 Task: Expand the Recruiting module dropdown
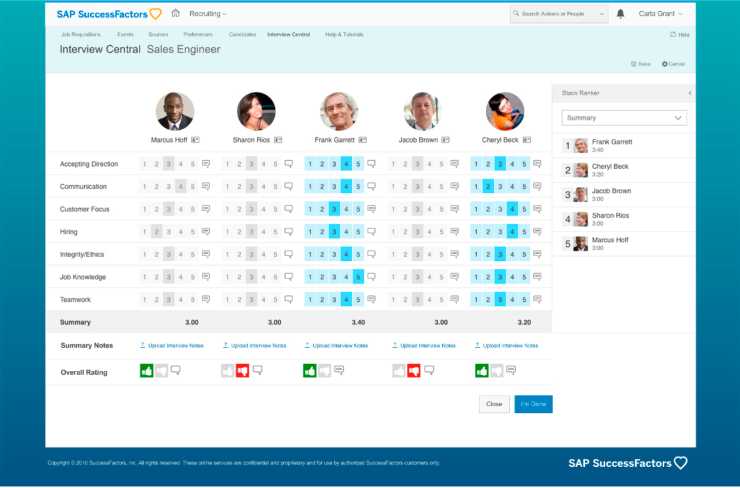click(208, 14)
